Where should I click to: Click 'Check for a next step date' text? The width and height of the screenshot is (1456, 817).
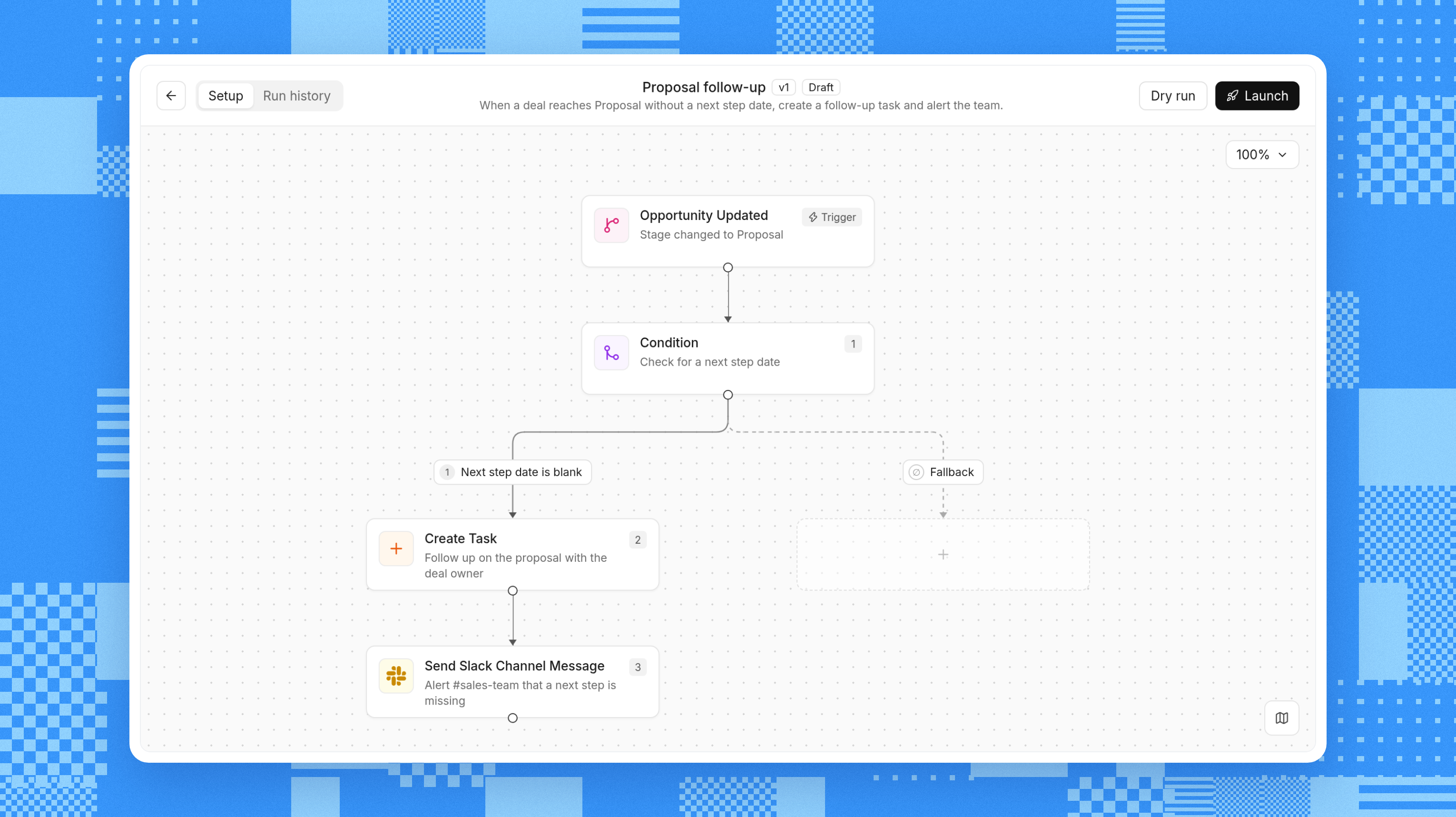point(709,362)
